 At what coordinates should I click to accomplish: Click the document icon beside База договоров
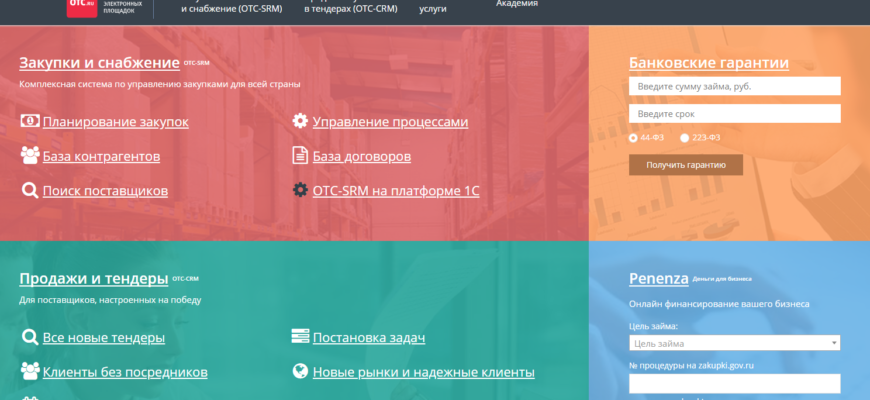coord(300,155)
